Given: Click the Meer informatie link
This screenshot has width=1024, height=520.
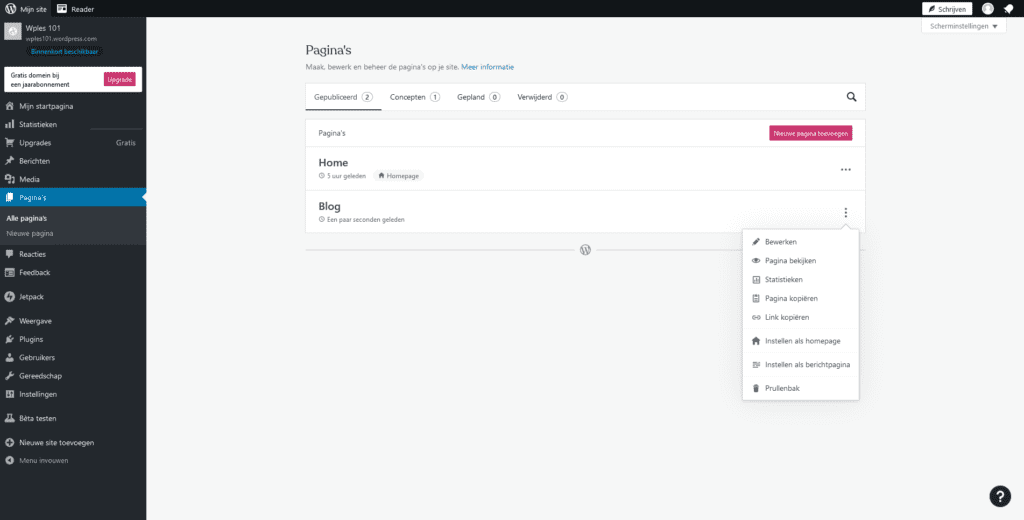Looking at the screenshot, I should click(x=487, y=67).
